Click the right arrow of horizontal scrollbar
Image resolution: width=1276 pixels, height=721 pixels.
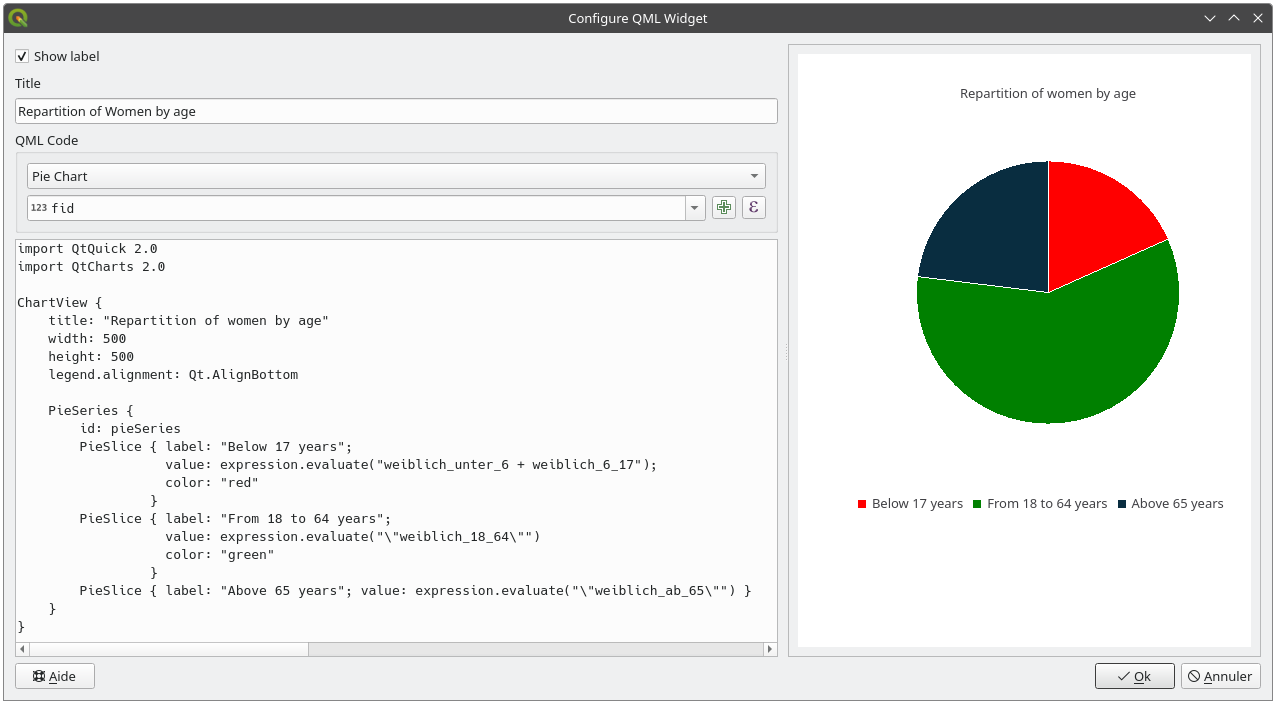point(770,649)
